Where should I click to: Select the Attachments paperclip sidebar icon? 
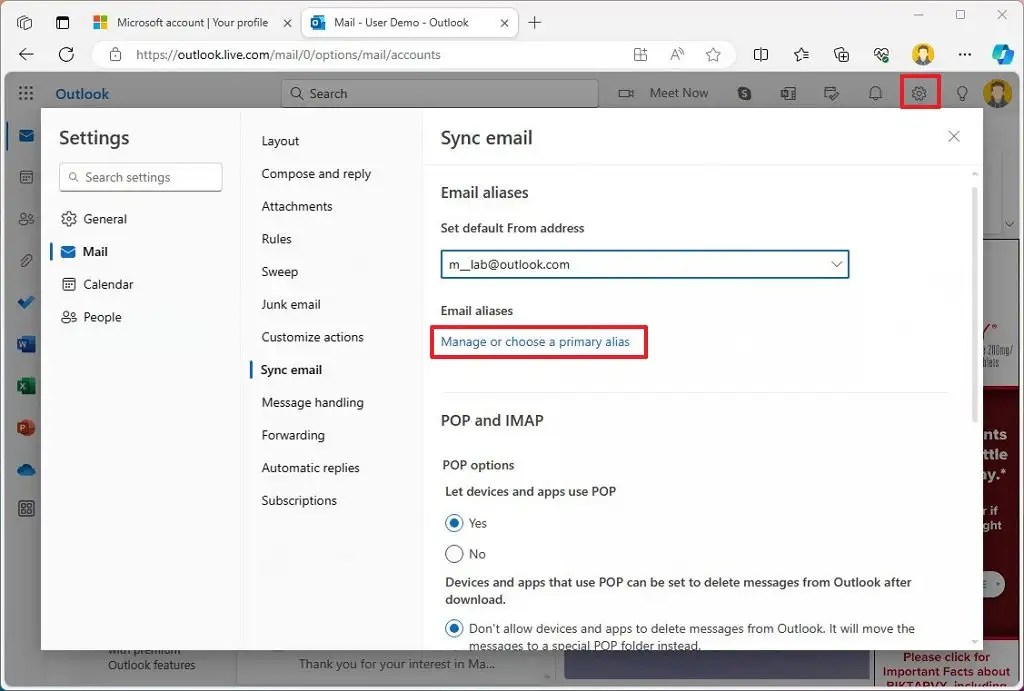tap(25, 260)
